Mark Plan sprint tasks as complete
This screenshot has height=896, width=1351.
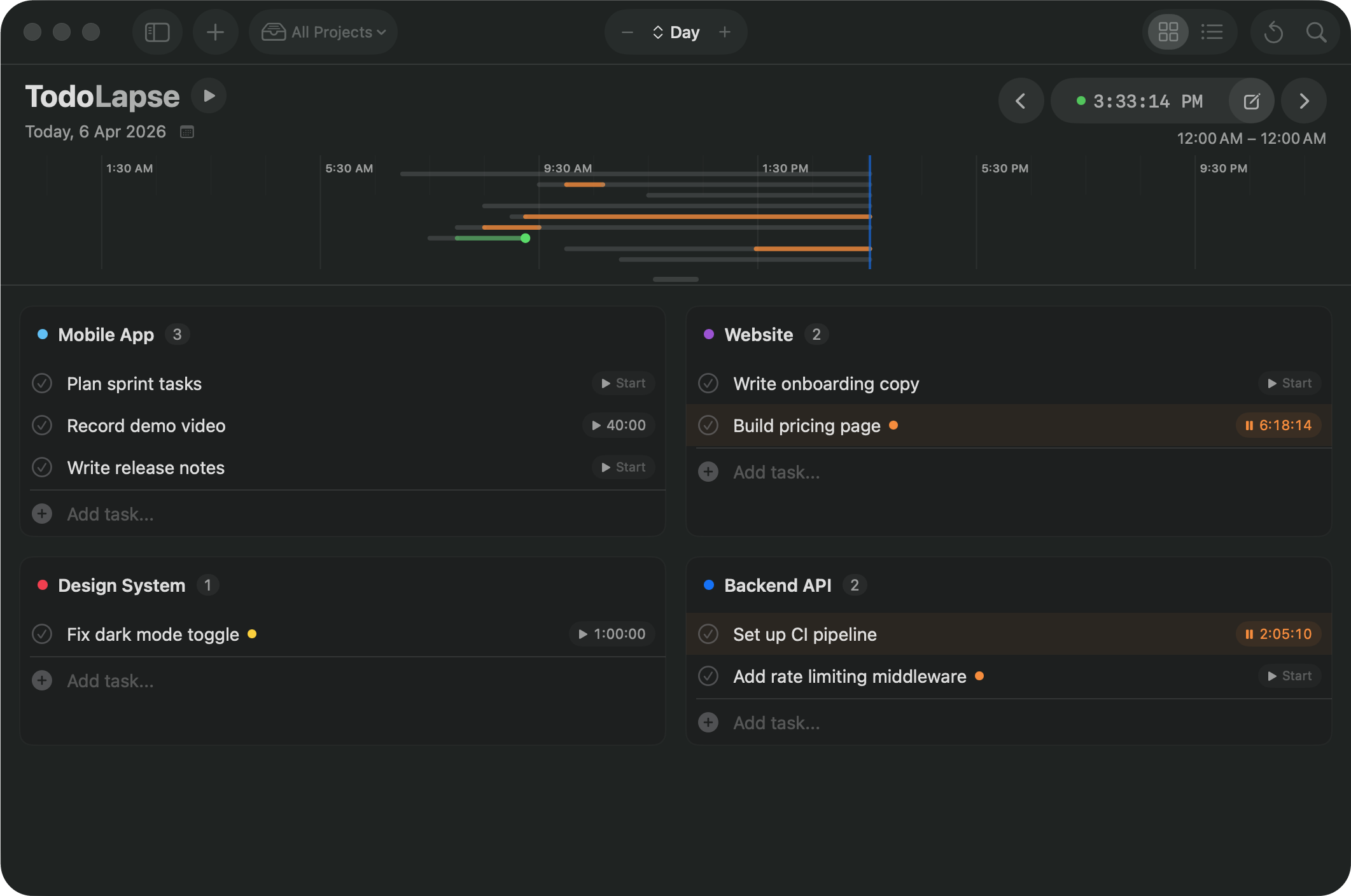pyautogui.click(x=42, y=384)
